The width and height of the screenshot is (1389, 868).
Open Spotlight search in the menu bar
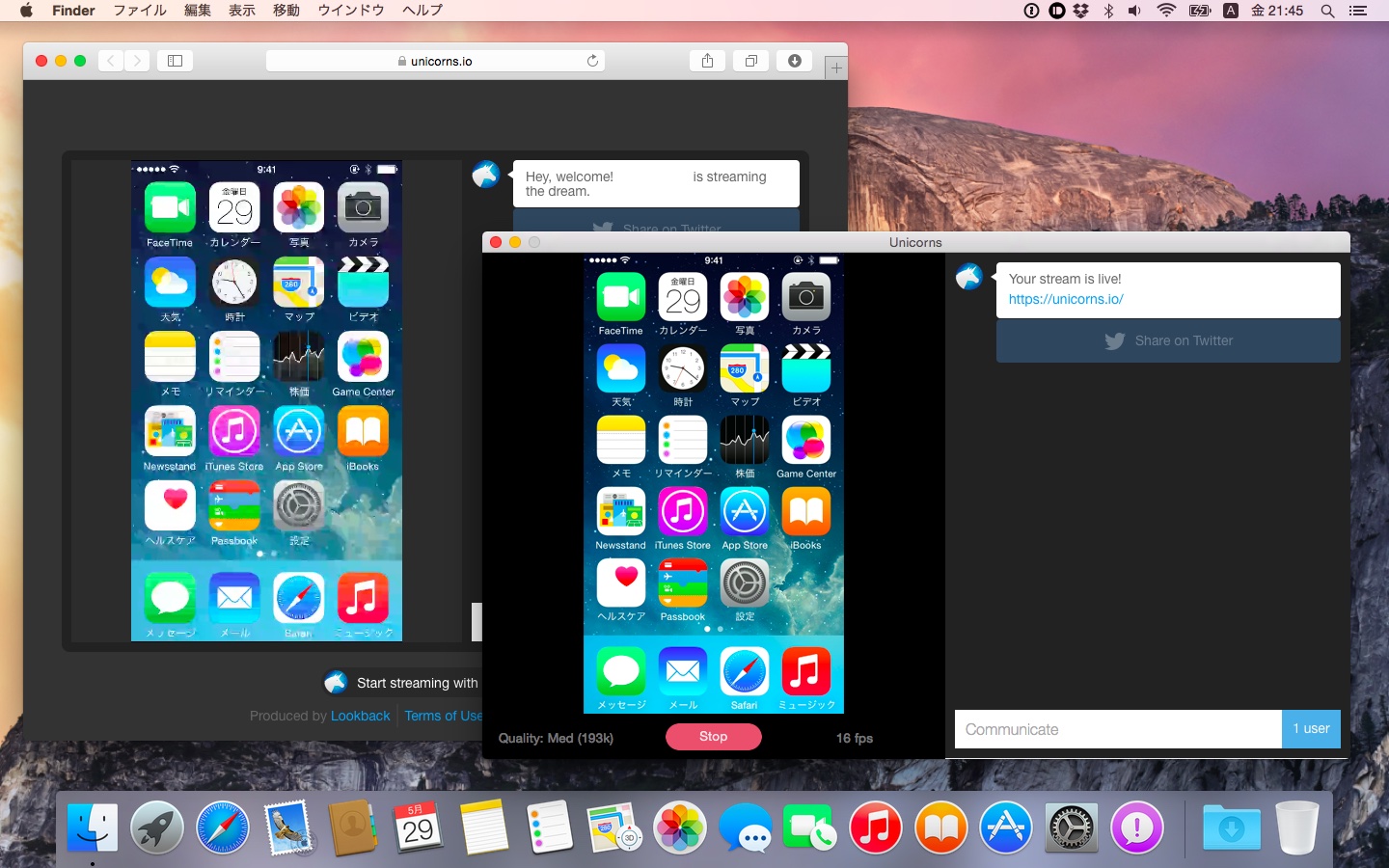coord(1327,11)
